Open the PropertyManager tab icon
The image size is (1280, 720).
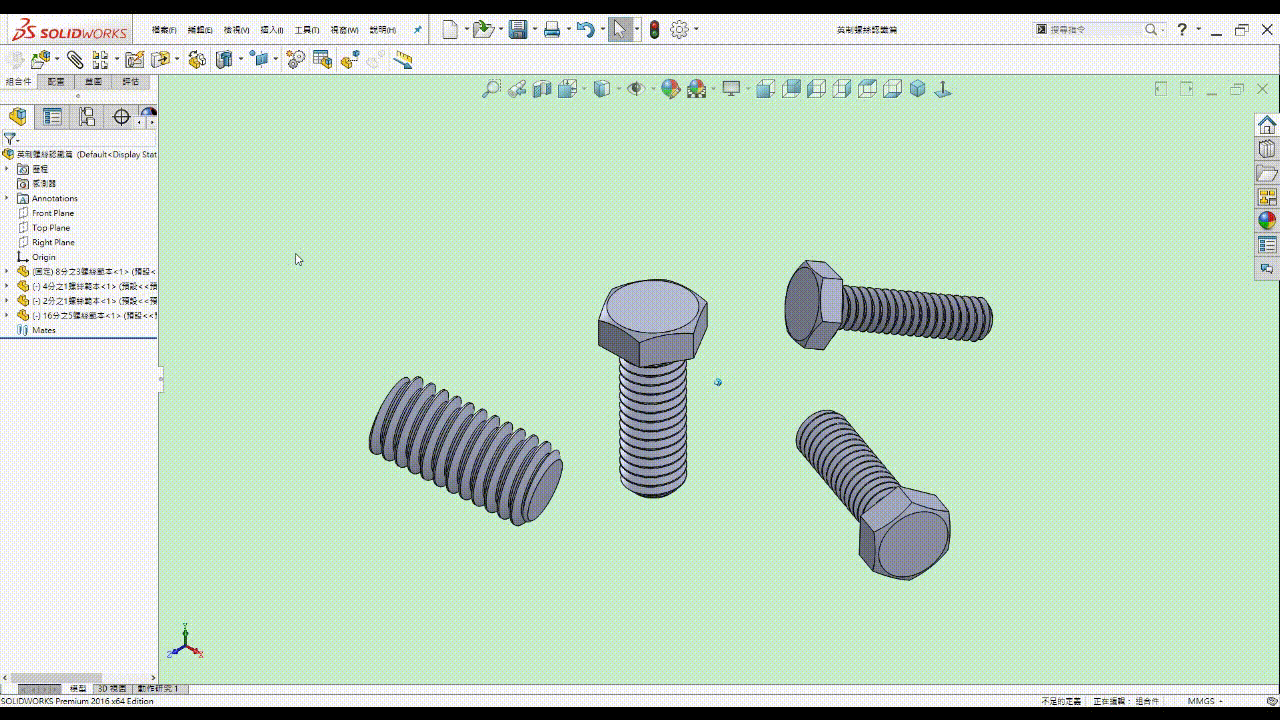[x=52, y=117]
